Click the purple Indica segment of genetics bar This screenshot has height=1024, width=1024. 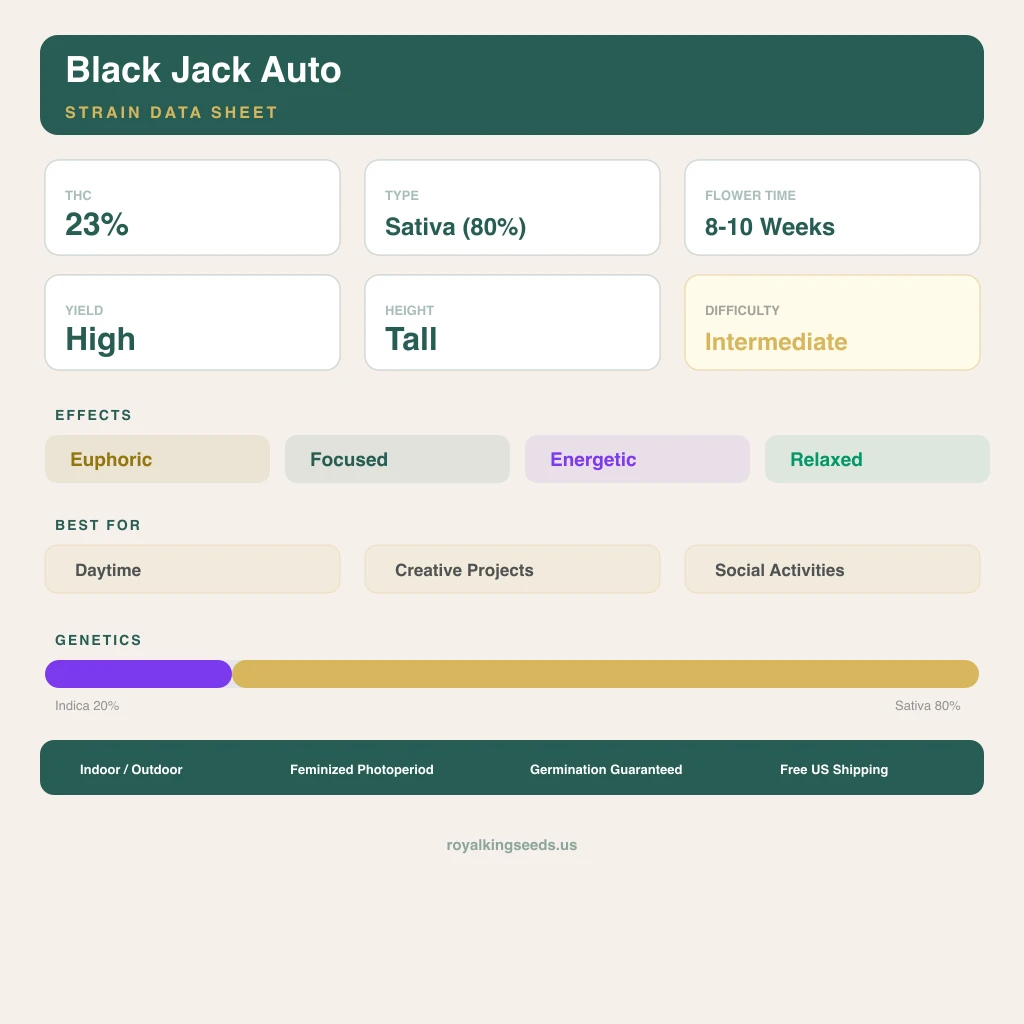(x=138, y=674)
